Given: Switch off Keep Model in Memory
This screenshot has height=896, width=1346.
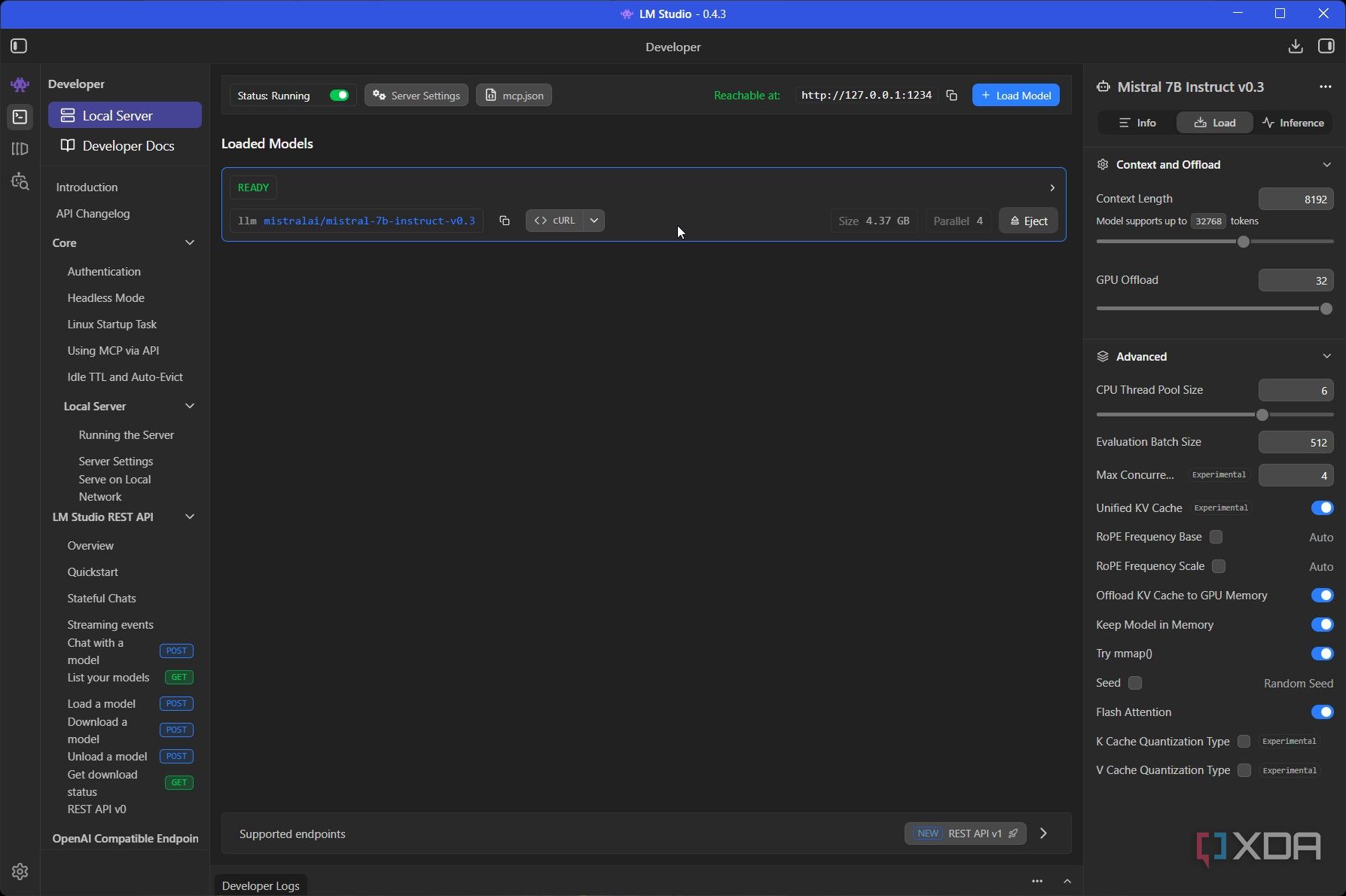Looking at the screenshot, I should tap(1322, 625).
